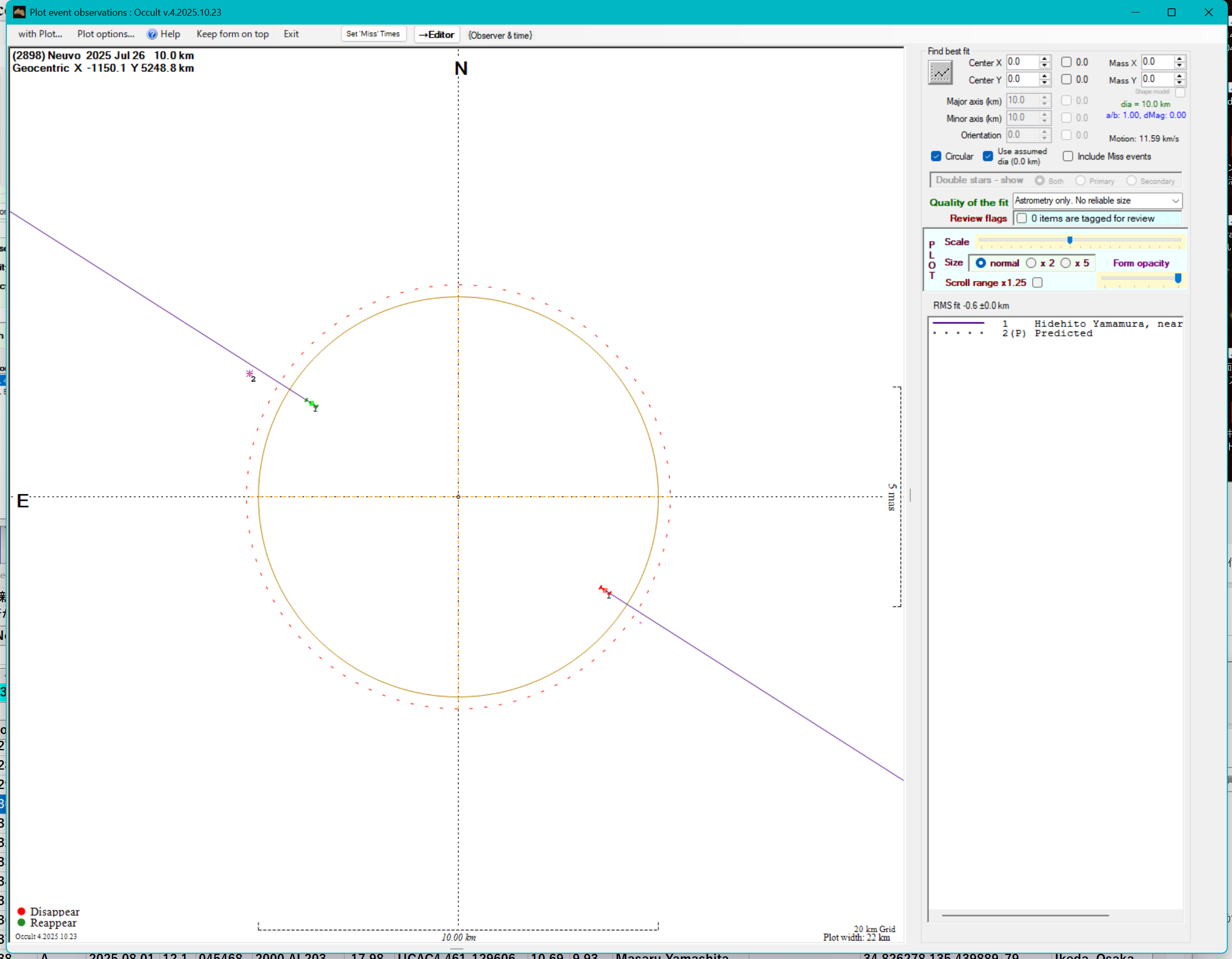Screen dimensions: 1232x959
Task: Click the Find best fit graph icon
Action: (940, 73)
